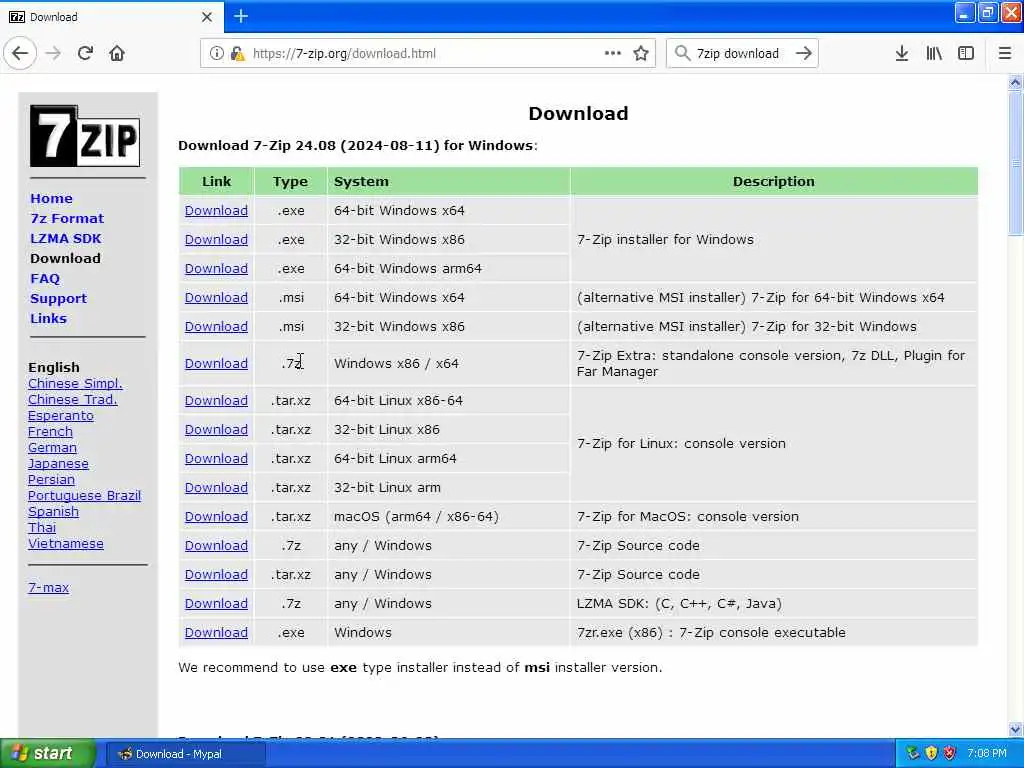Viewport: 1024px width, 768px height.
Task: Download .msi for 64-bit Windows x64
Action: [216, 297]
